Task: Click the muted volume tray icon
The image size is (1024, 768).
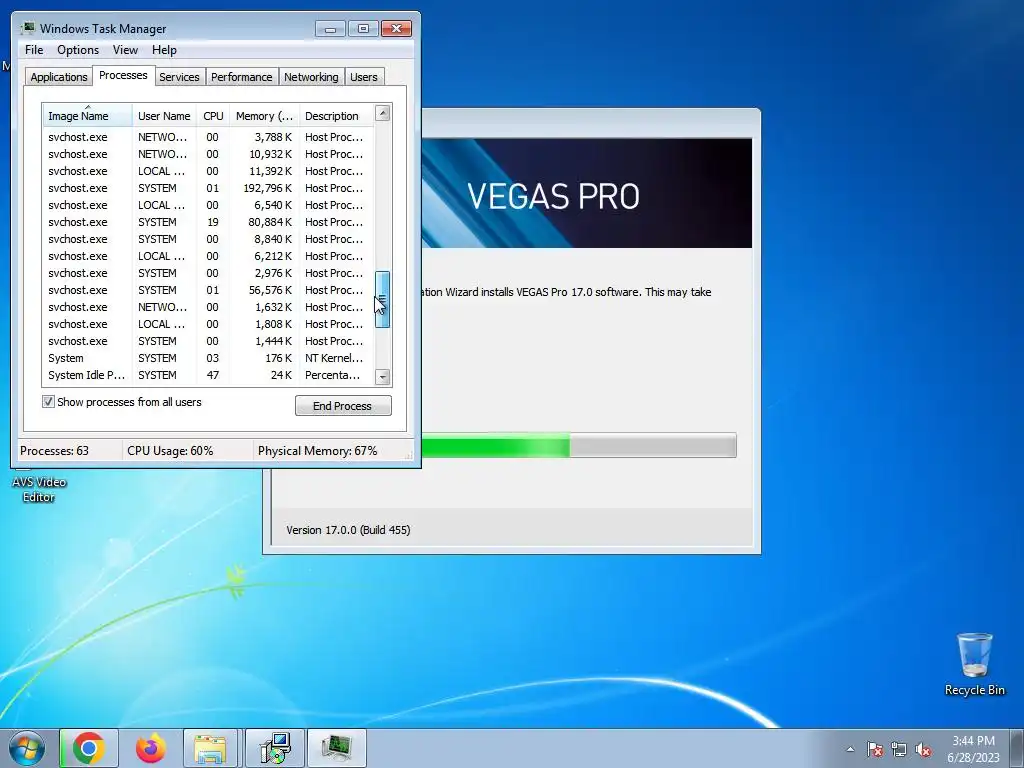Action: [x=923, y=749]
